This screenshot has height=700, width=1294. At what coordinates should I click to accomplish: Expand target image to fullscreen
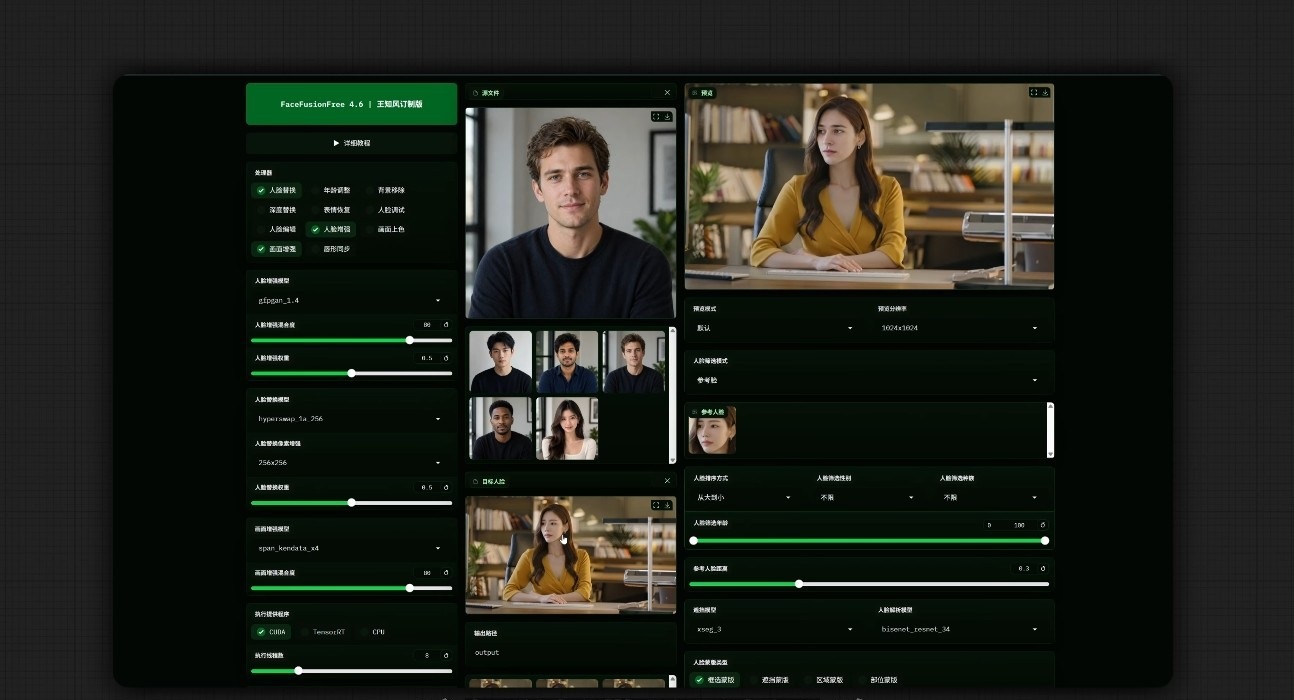click(x=656, y=505)
